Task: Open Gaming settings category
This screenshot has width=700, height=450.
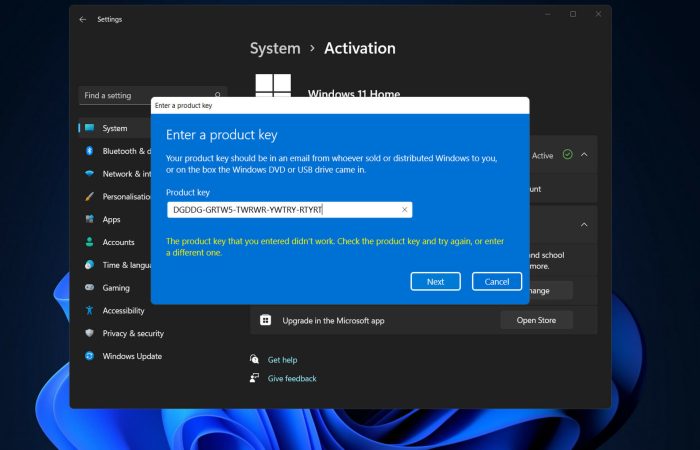Action: pyautogui.click(x=115, y=288)
